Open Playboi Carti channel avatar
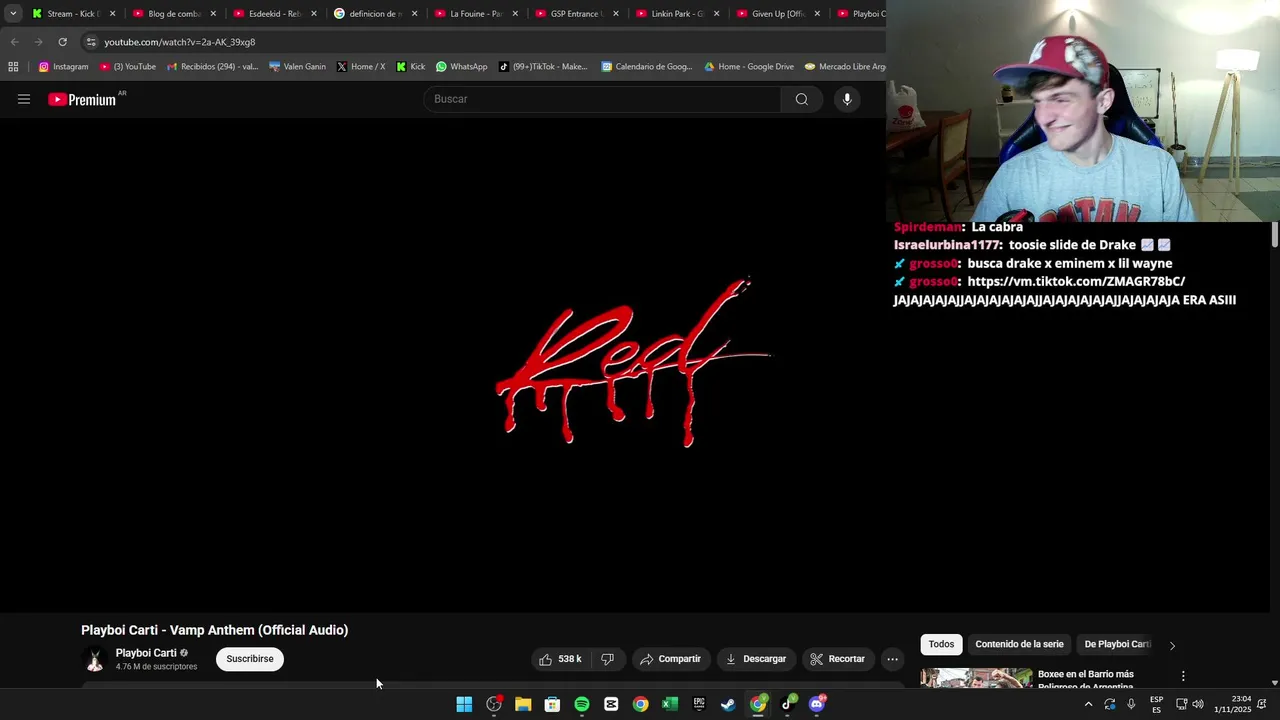Screen dimensions: 1280x720 tap(95, 659)
